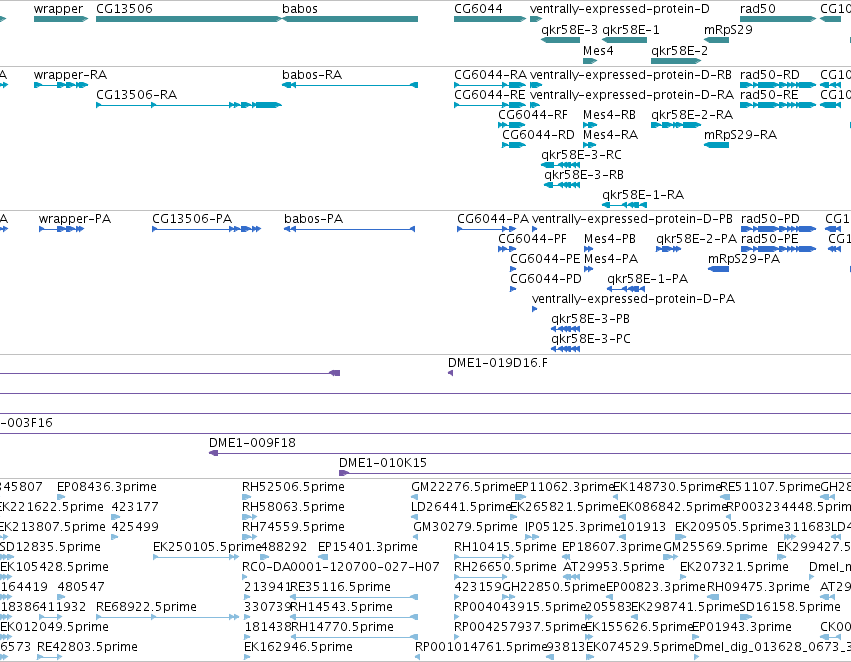Select EP08436.3prime EST label
Viewport: 851px width, 662px height.
pos(107,487)
